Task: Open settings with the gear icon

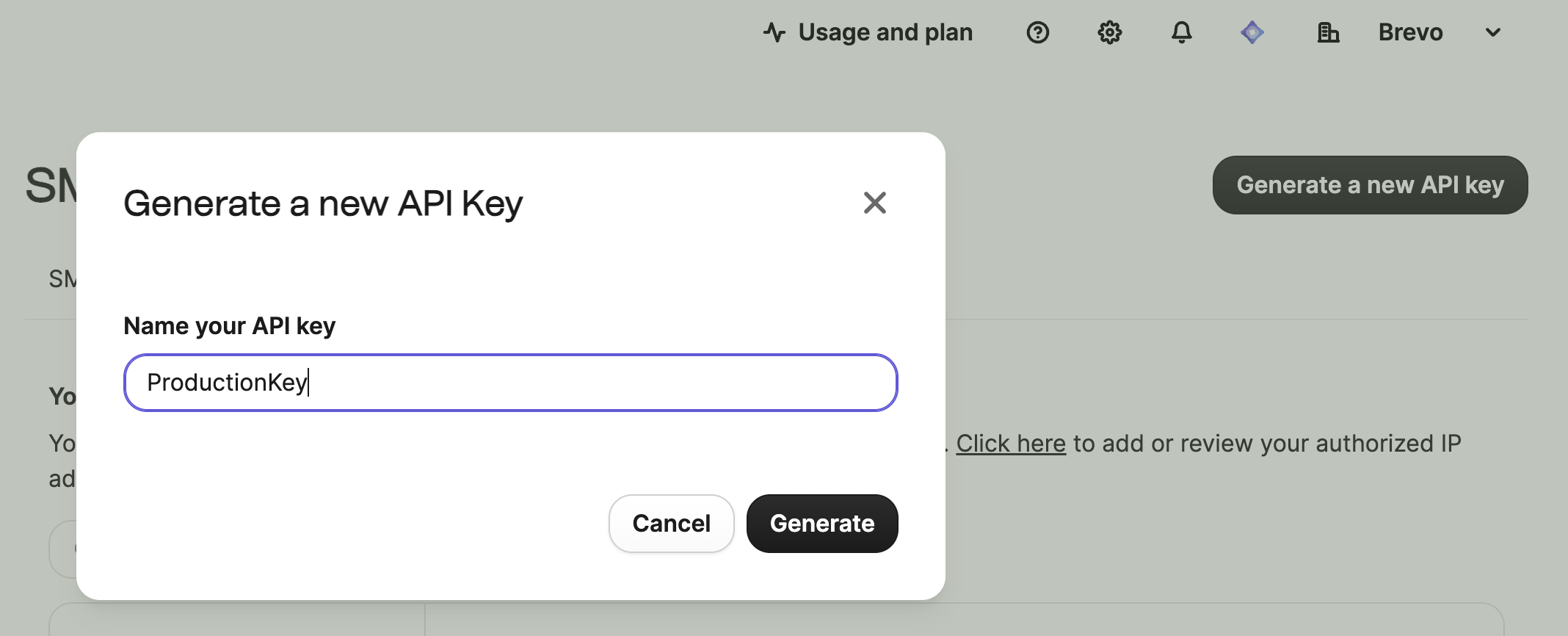Action: pyautogui.click(x=1110, y=32)
